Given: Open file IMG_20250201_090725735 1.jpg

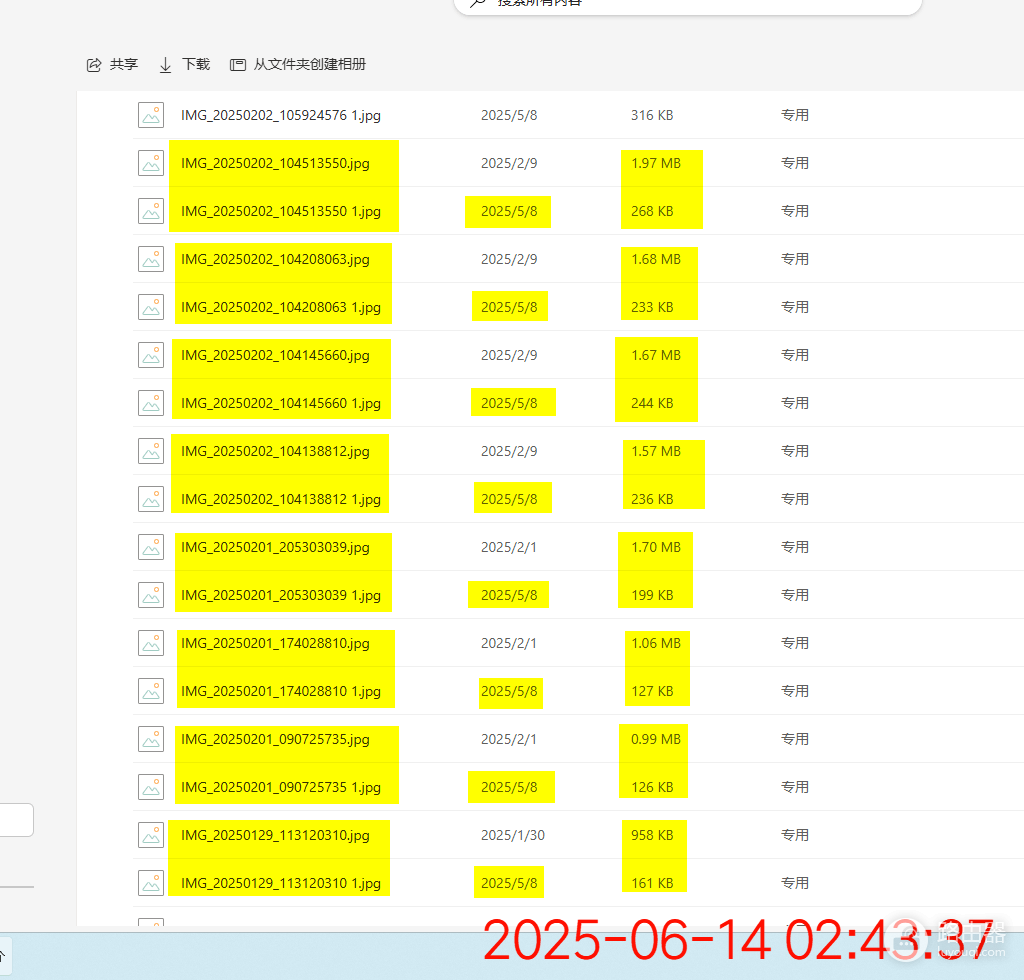Looking at the screenshot, I should (x=281, y=787).
